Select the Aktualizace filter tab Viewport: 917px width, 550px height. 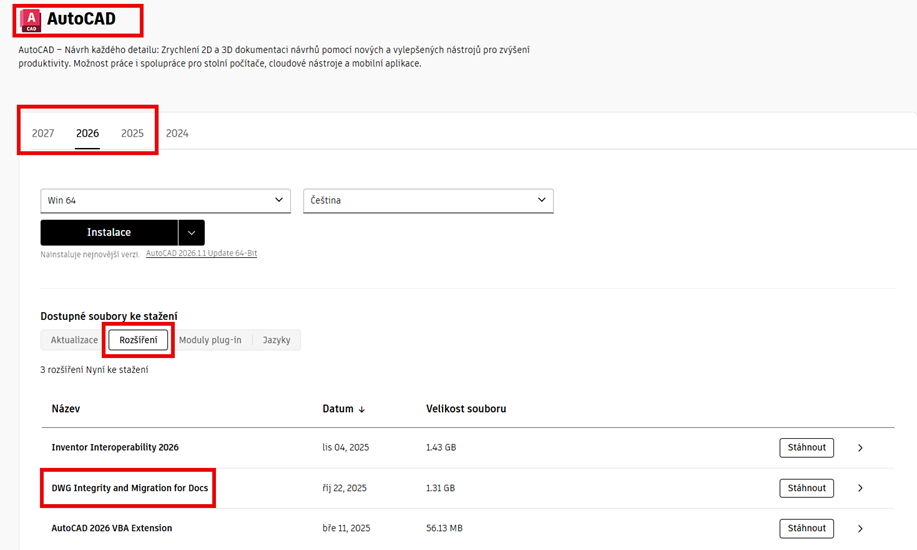[x=74, y=340]
